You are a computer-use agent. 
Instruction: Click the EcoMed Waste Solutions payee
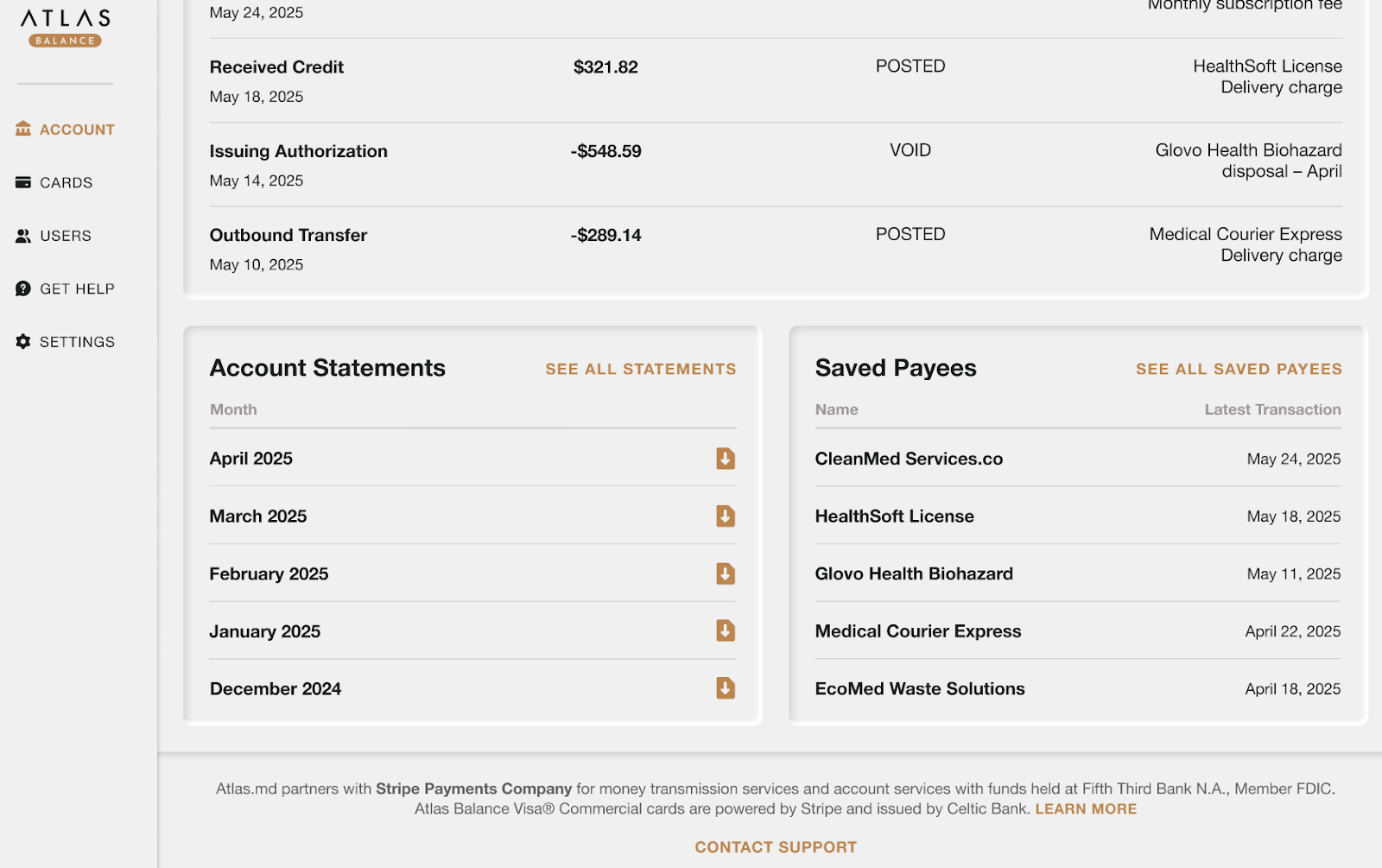(x=919, y=688)
